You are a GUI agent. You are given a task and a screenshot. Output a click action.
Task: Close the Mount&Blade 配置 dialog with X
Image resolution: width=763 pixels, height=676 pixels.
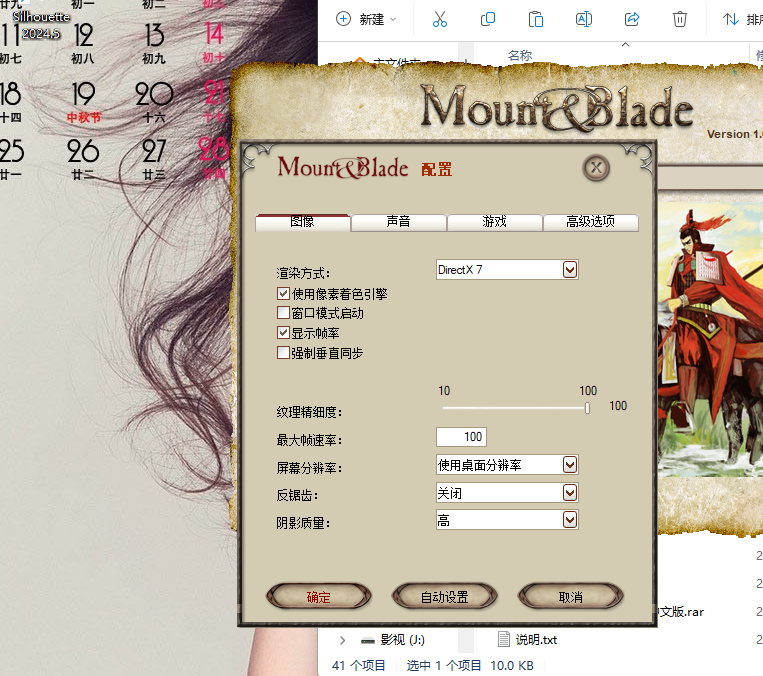(x=596, y=167)
